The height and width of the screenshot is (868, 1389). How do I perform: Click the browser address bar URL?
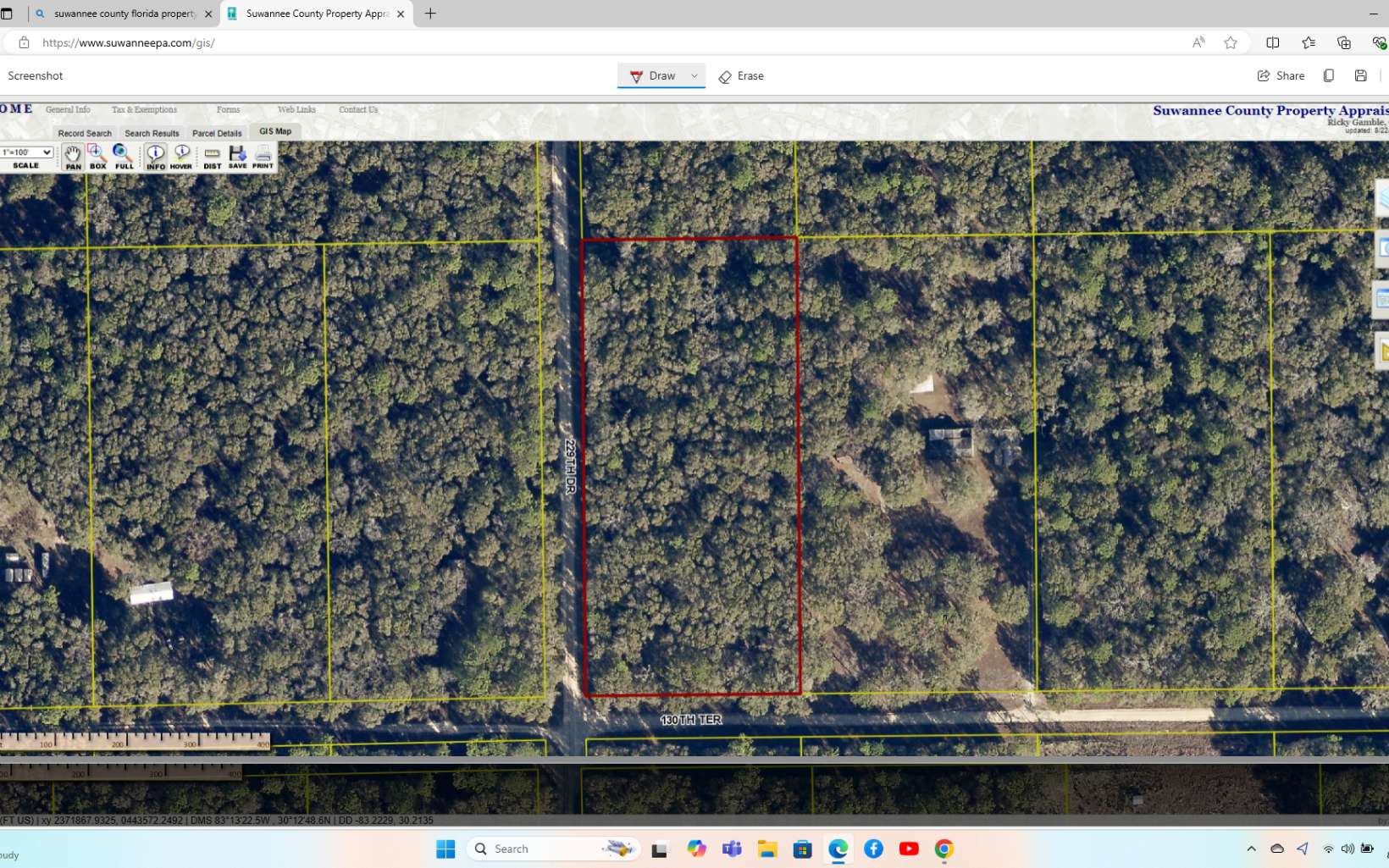click(129, 43)
